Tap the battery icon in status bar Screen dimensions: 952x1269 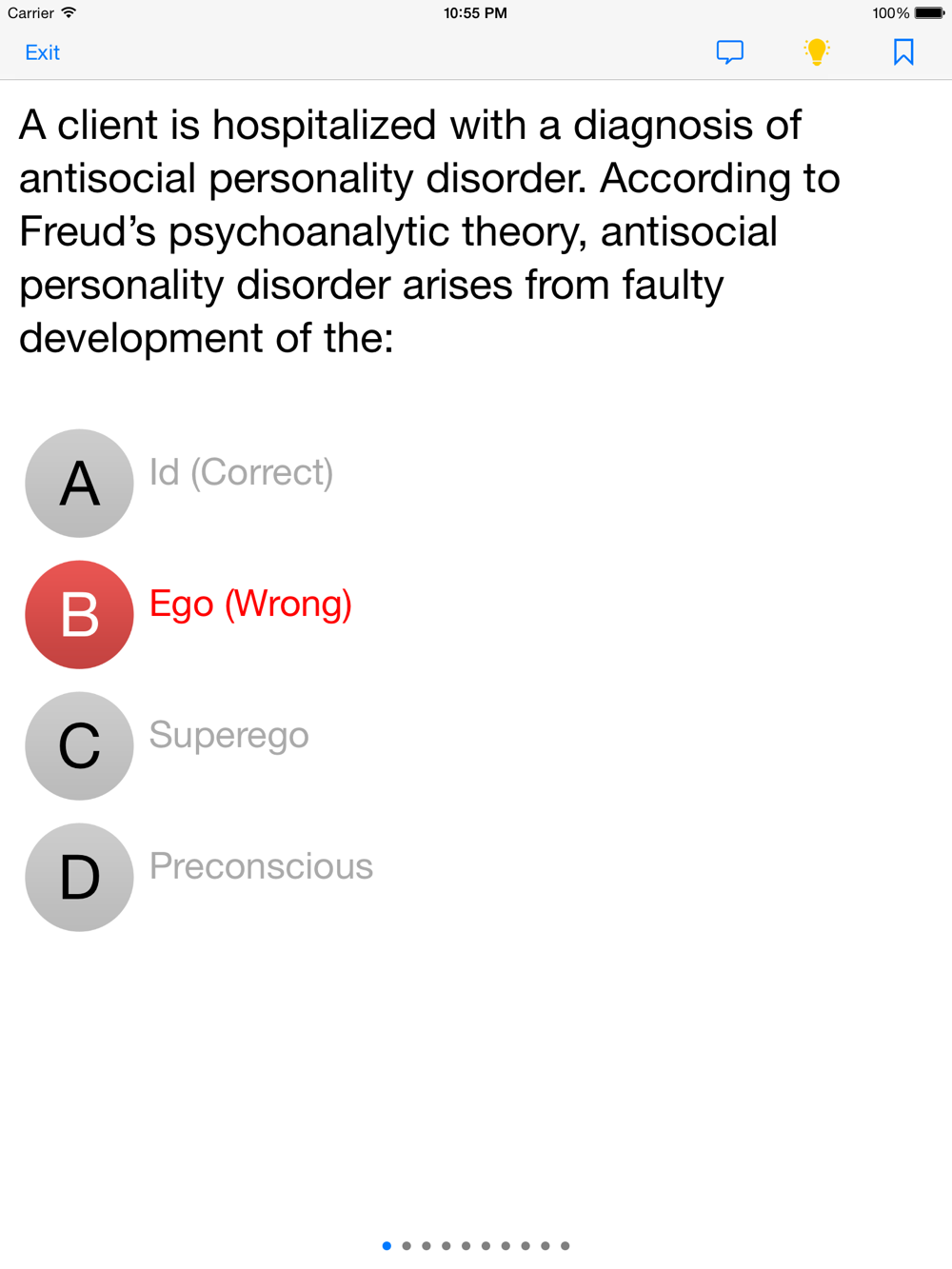929,13
